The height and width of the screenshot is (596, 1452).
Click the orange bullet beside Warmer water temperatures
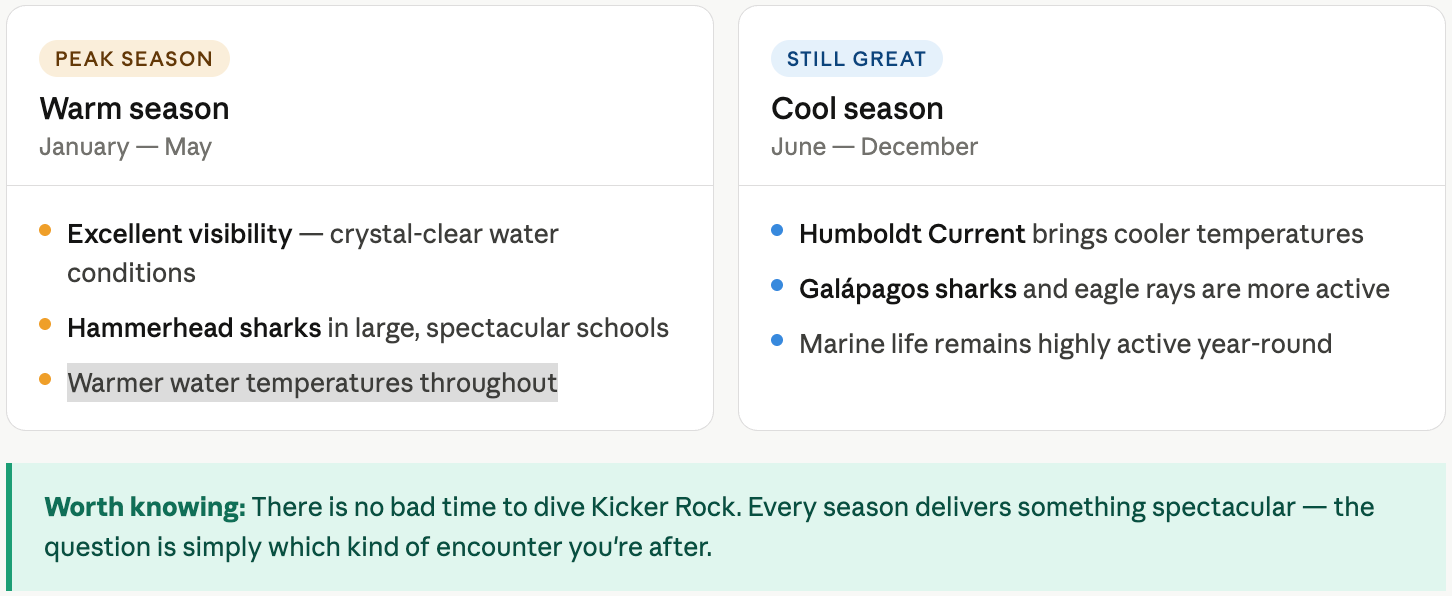tap(45, 379)
